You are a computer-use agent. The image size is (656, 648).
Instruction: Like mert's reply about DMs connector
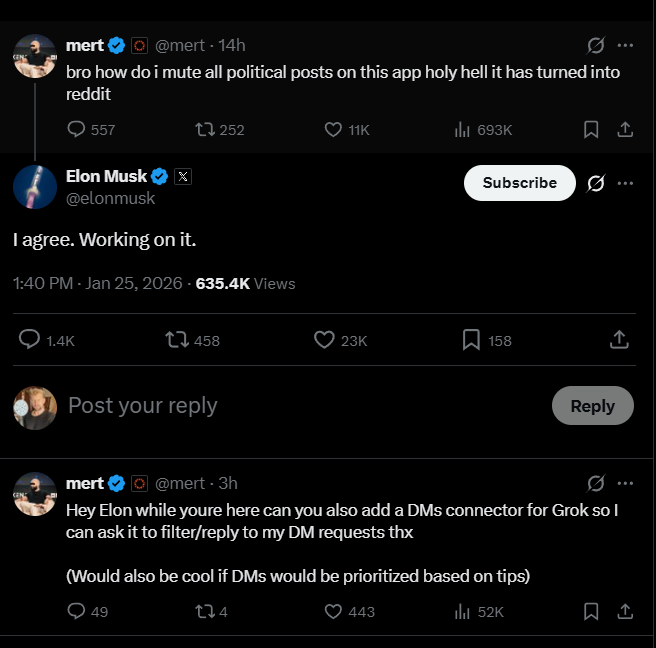tap(334, 611)
